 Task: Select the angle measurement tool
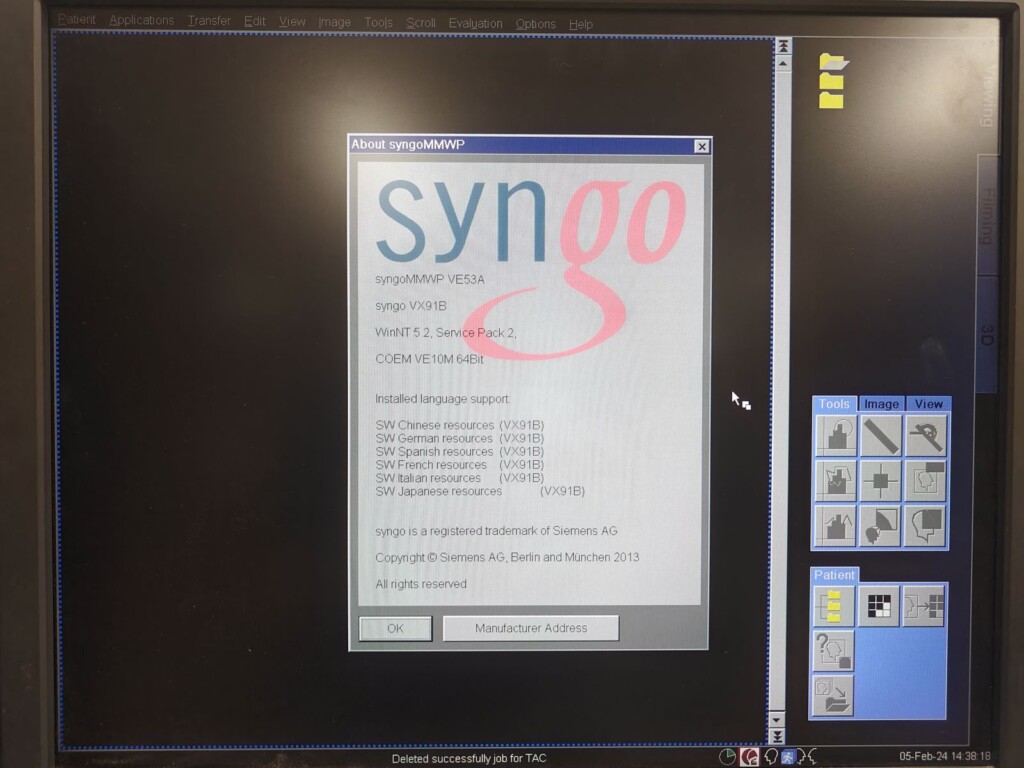pyautogui.click(x=925, y=436)
